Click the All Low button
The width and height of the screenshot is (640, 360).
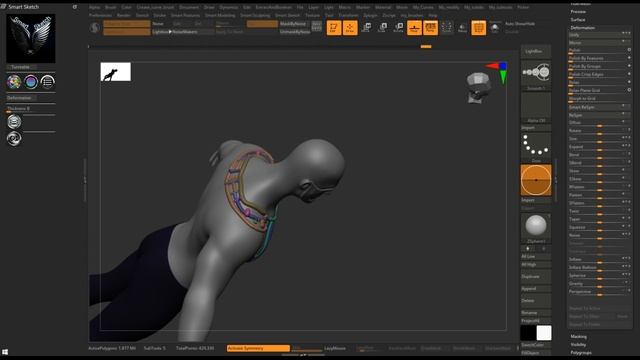coord(536,256)
